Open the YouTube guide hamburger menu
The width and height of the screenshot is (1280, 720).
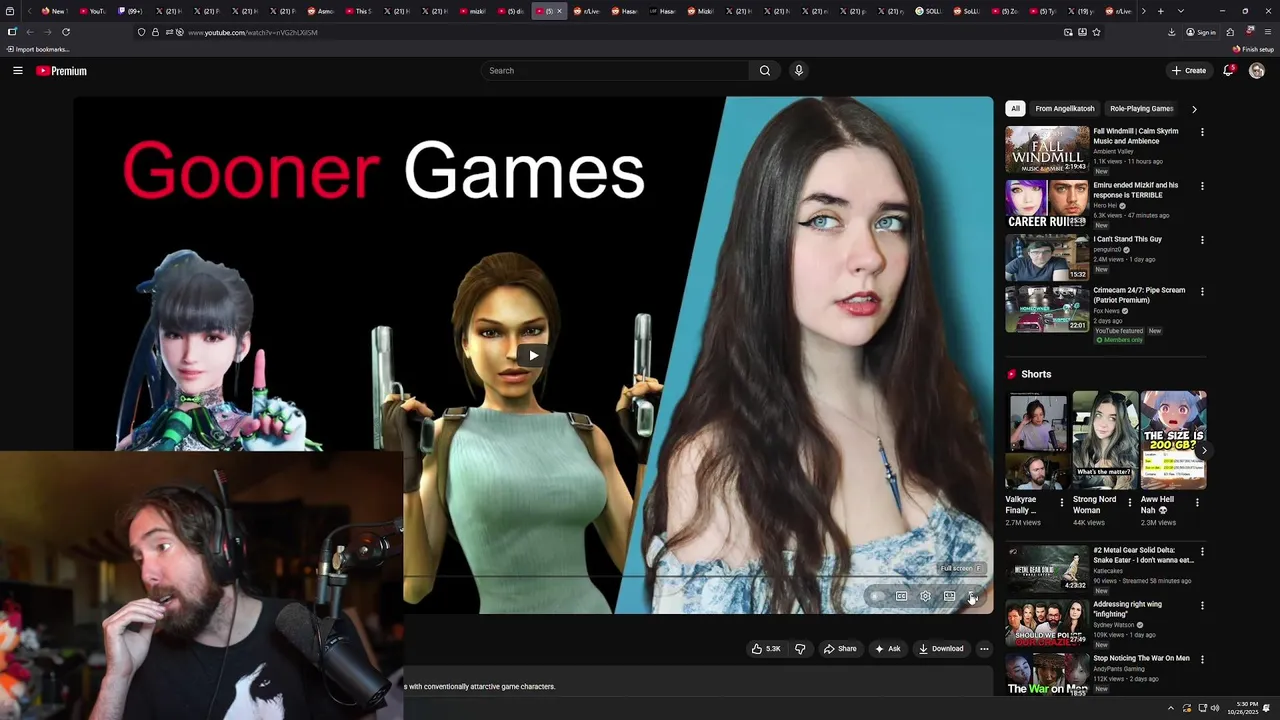tap(17, 71)
